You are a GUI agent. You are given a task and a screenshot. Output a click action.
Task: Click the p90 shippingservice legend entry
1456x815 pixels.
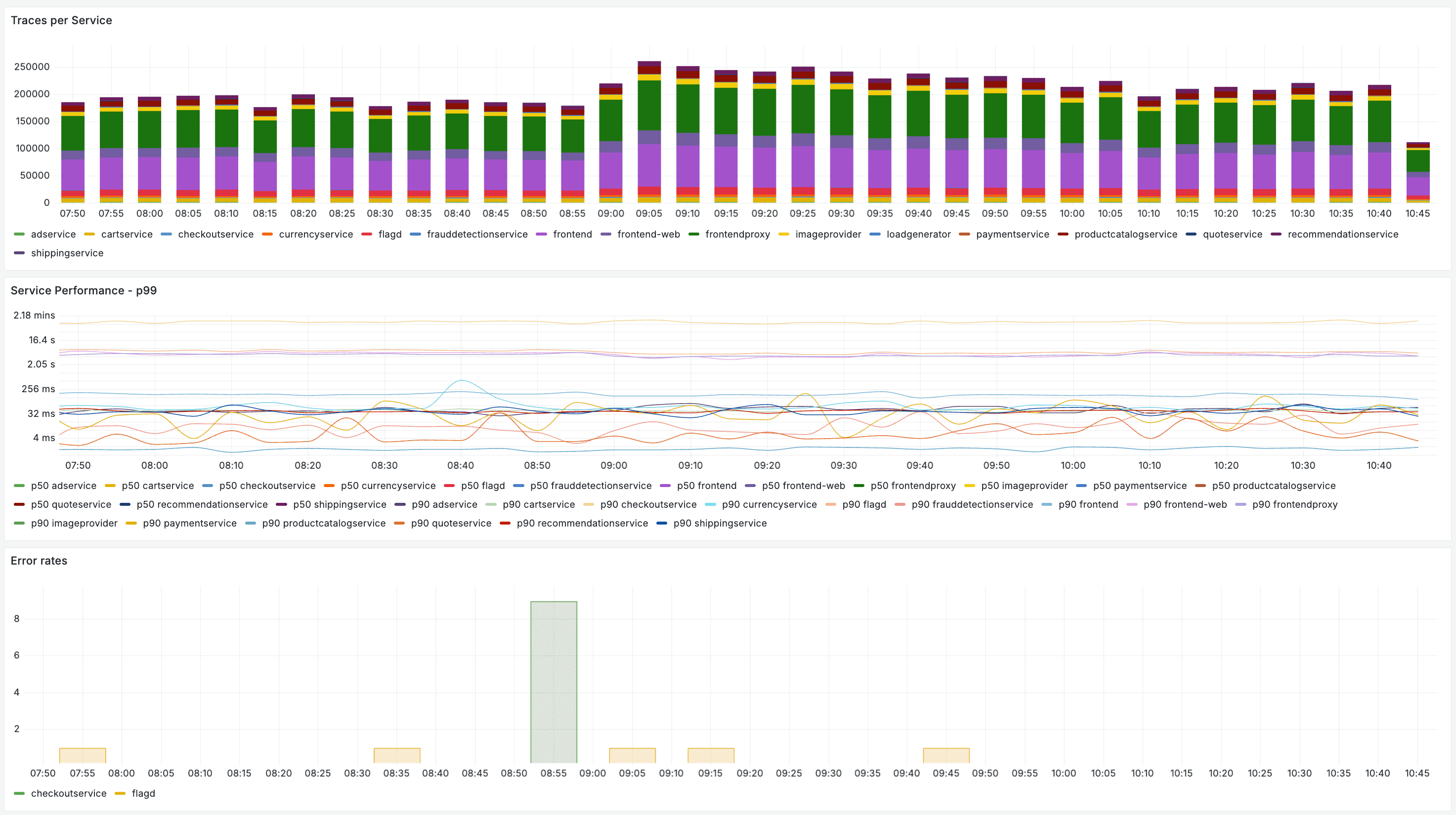[x=720, y=523]
